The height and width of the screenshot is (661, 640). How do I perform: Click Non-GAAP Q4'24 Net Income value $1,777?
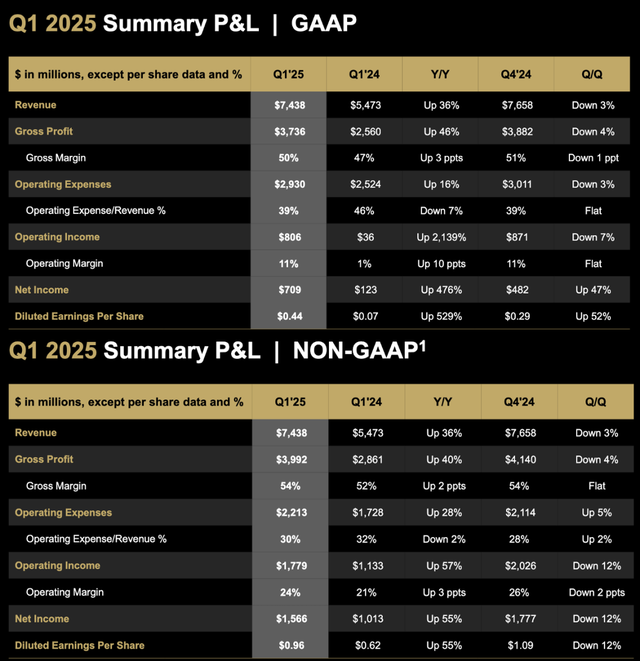coord(518,619)
